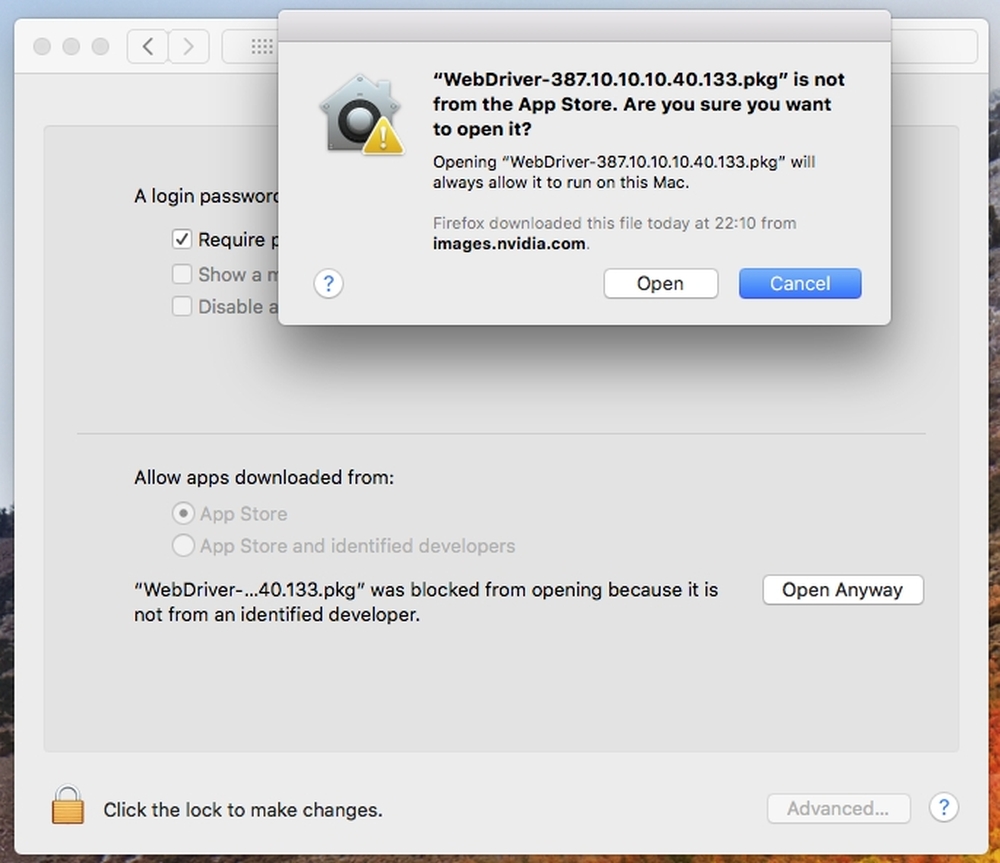The width and height of the screenshot is (1000, 863).
Task: Open Advanced security options
Action: (838, 808)
